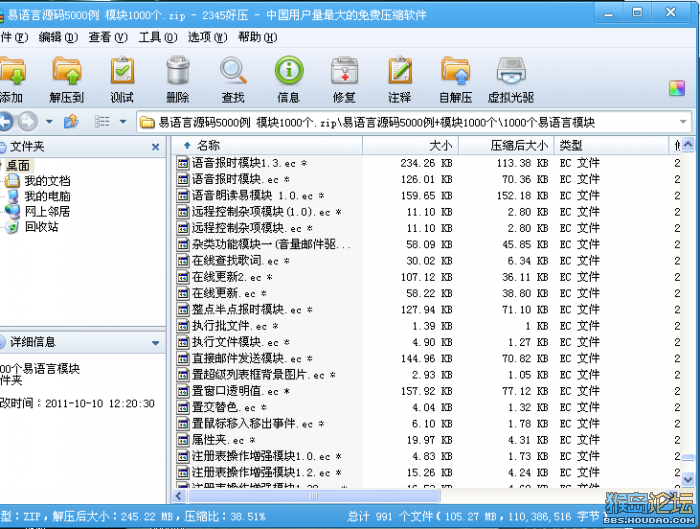The width and height of the screenshot is (700, 529).
Task: Select file 直接邮件发送模块.ec
Action: [253, 359]
